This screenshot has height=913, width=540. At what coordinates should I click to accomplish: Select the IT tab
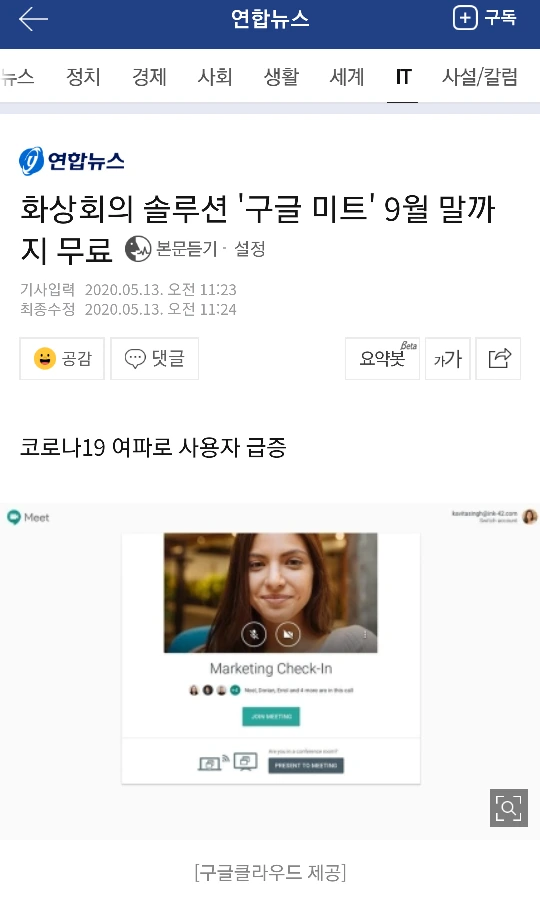pos(403,77)
